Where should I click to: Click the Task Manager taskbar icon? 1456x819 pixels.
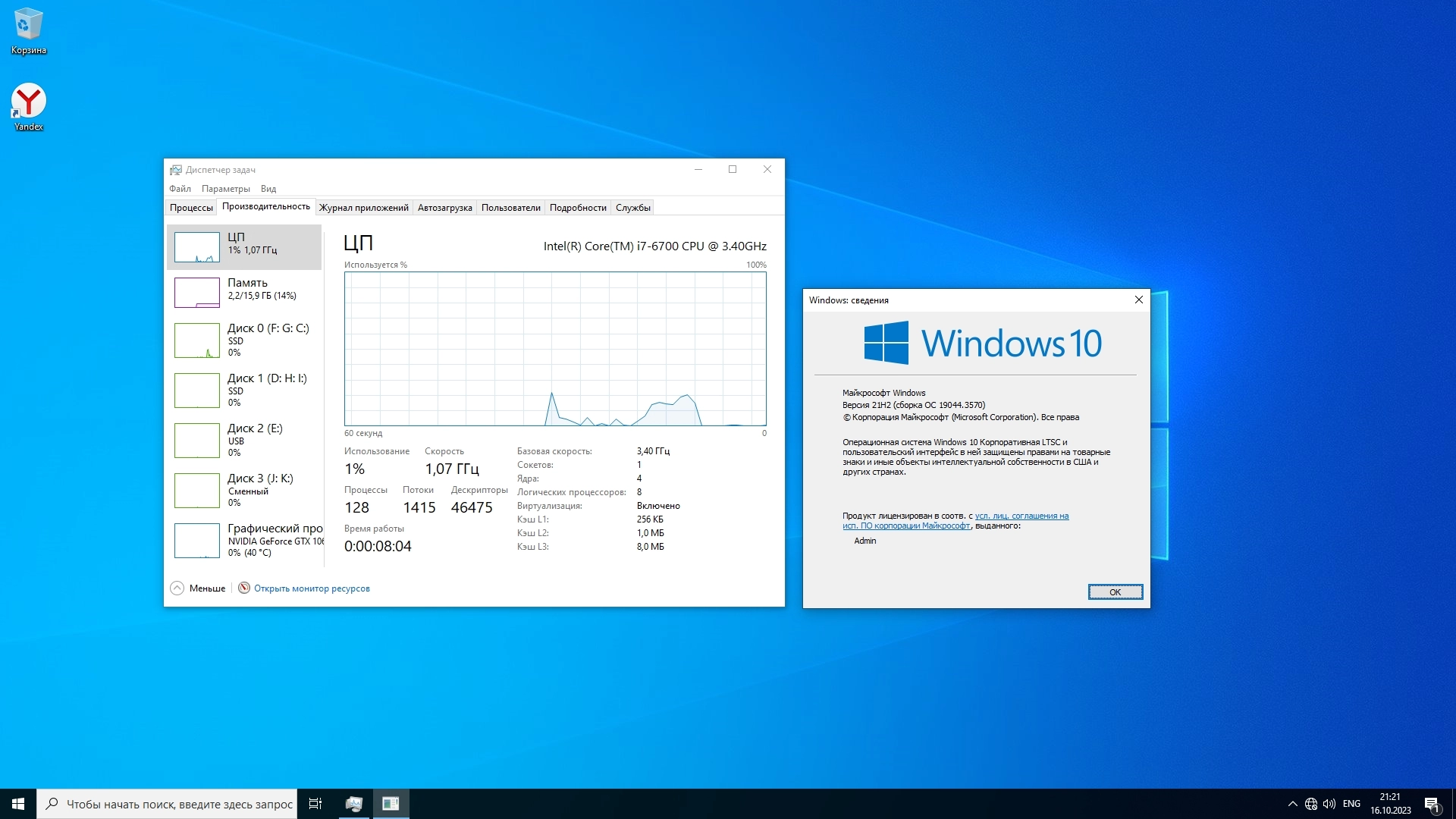click(x=353, y=804)
